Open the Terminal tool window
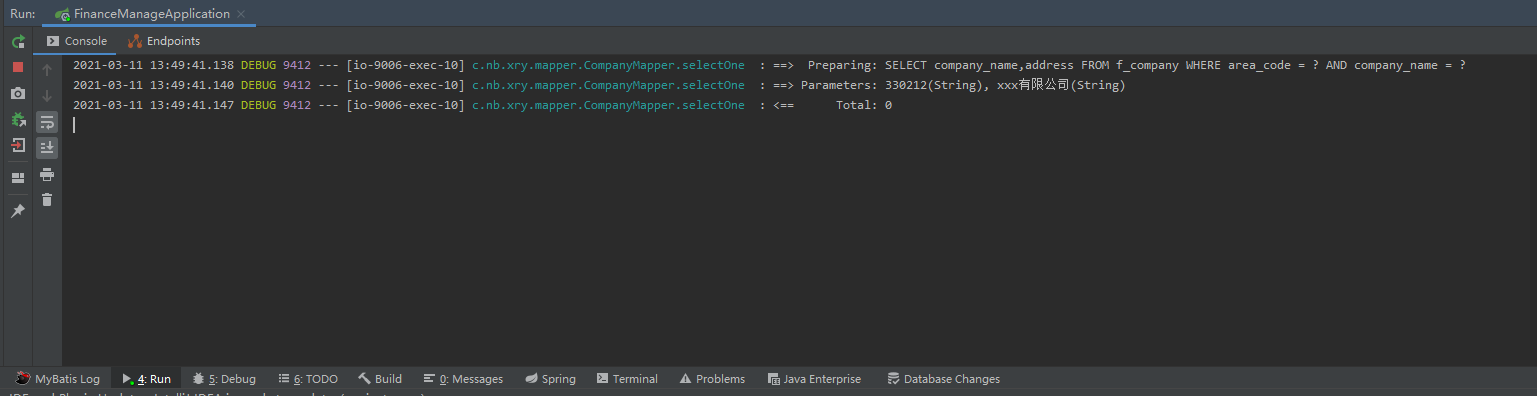Viewport: 1537px width, 396px height. (x=627, y=379)
